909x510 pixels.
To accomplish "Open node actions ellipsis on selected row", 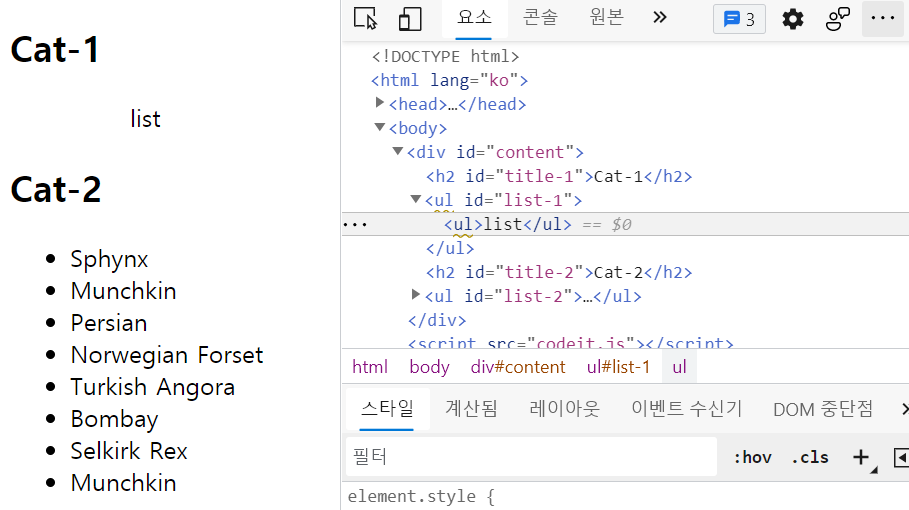I will (x=355, y=225).
